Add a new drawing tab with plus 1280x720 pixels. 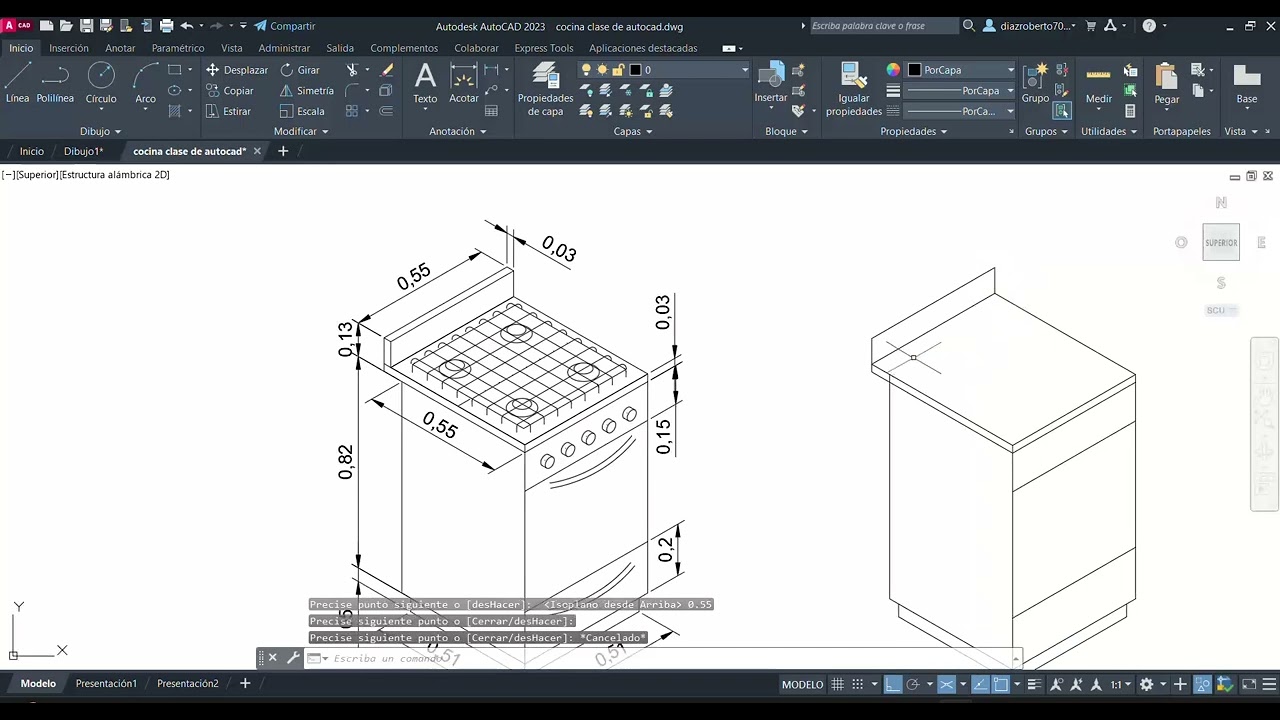[283, 151]
